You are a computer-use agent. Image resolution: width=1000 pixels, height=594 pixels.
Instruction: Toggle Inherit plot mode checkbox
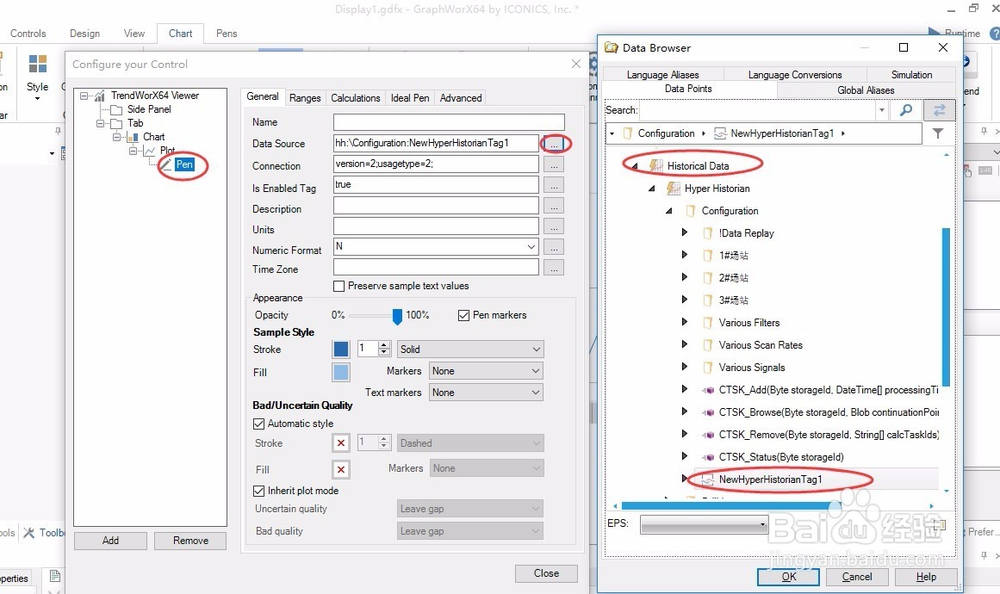[259, 491]
